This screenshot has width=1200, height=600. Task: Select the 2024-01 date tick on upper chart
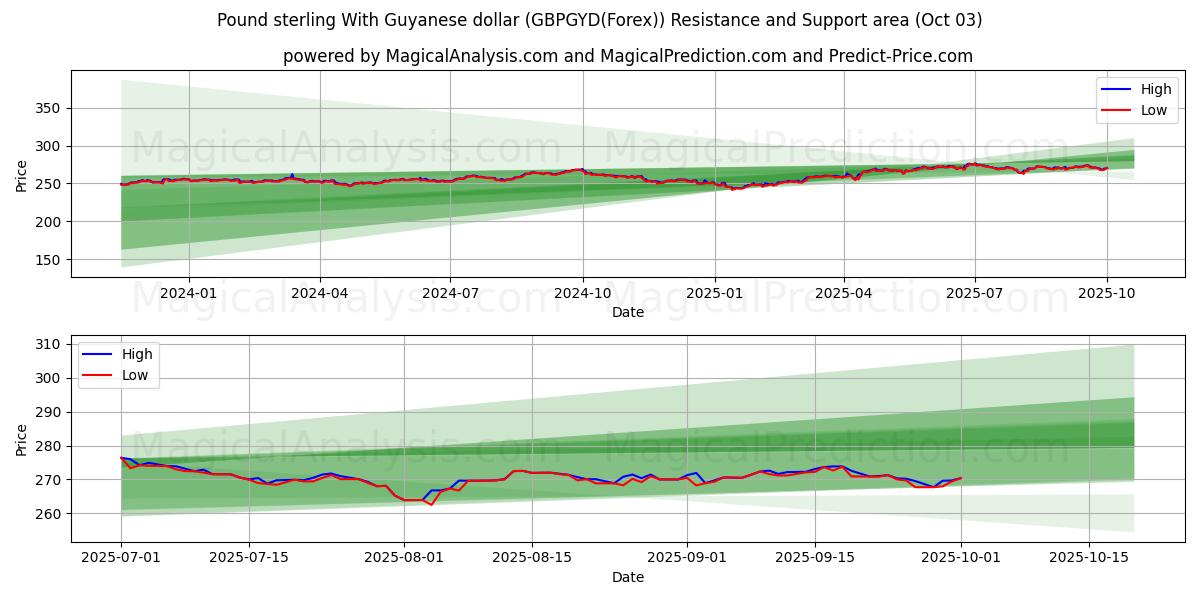coord(188,293)
